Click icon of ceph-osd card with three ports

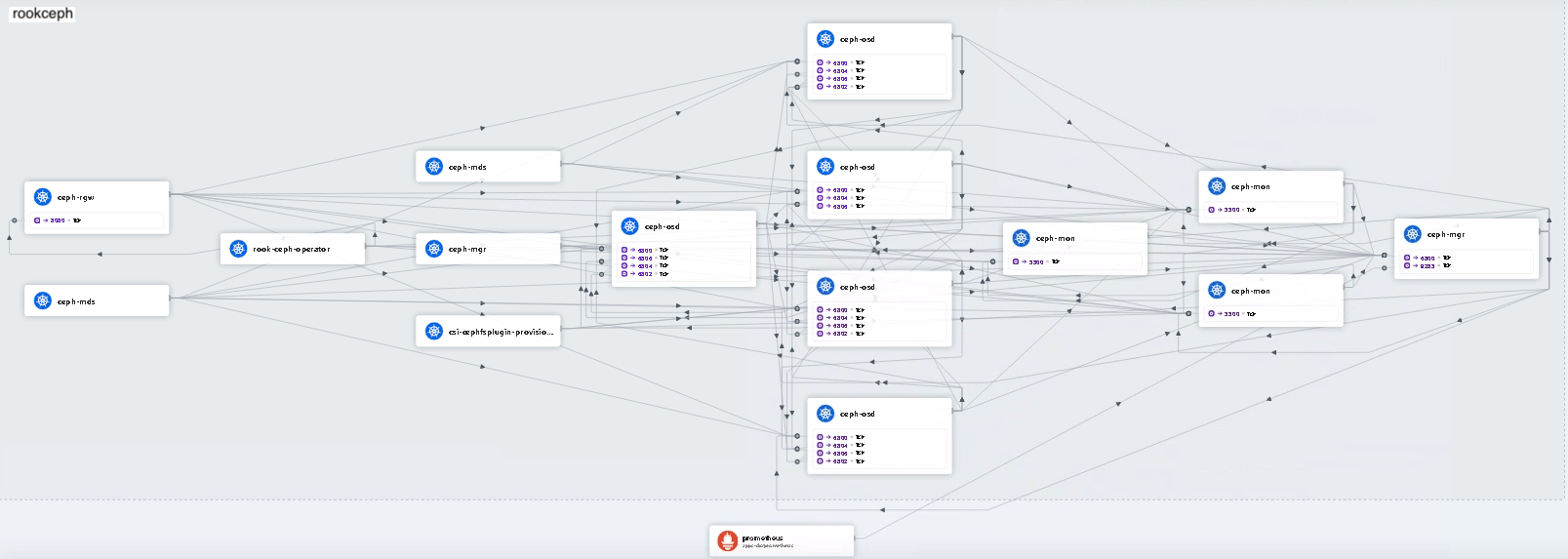(825, 167)
